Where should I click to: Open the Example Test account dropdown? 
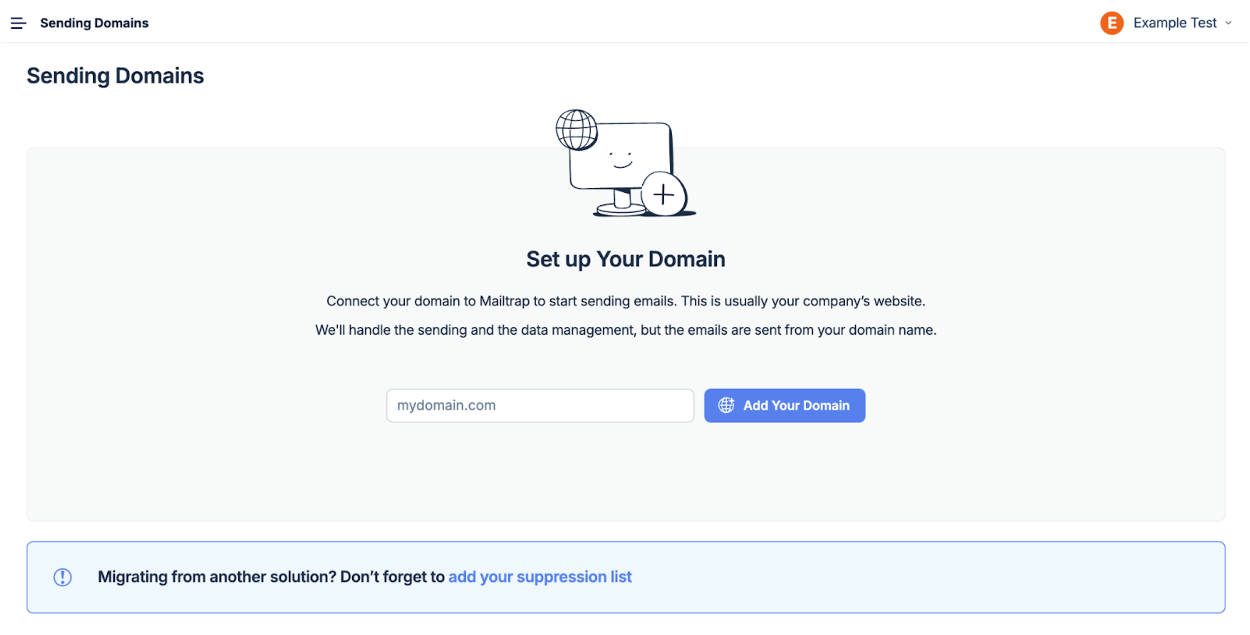point(1175,21)
